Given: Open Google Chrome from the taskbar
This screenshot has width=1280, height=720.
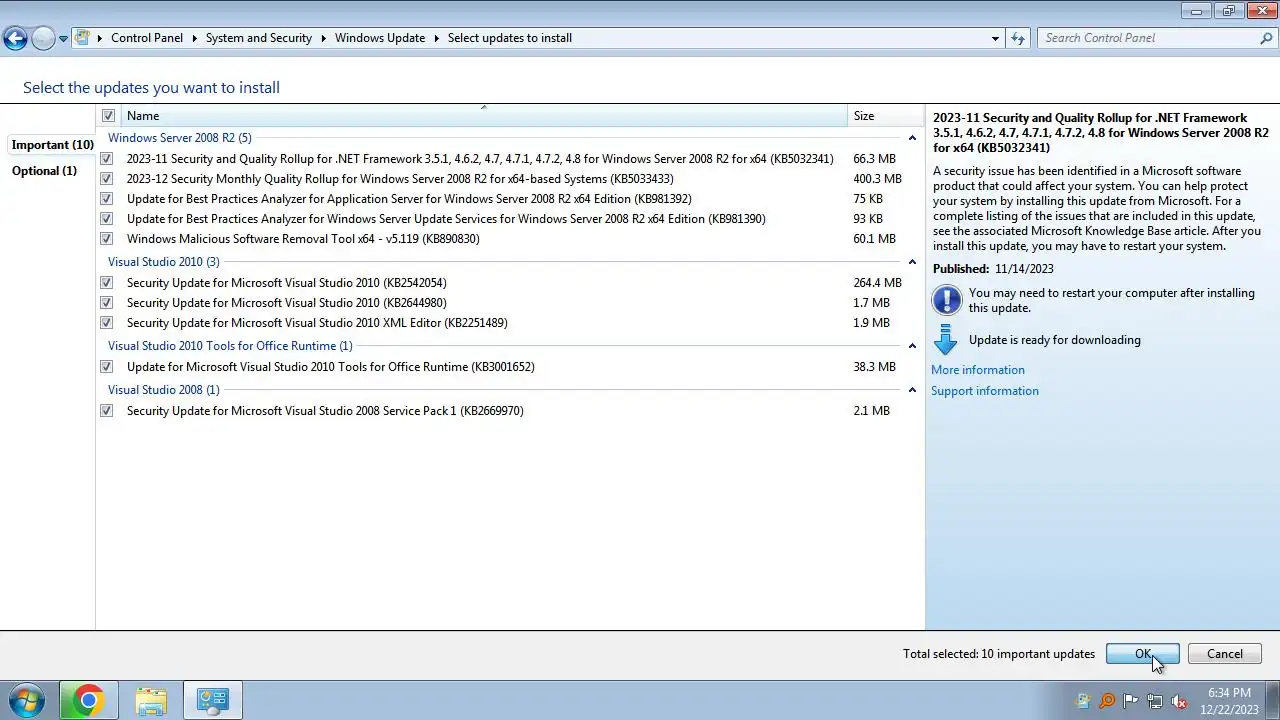Looking at the screenshot, I should [x=88, y=701].
